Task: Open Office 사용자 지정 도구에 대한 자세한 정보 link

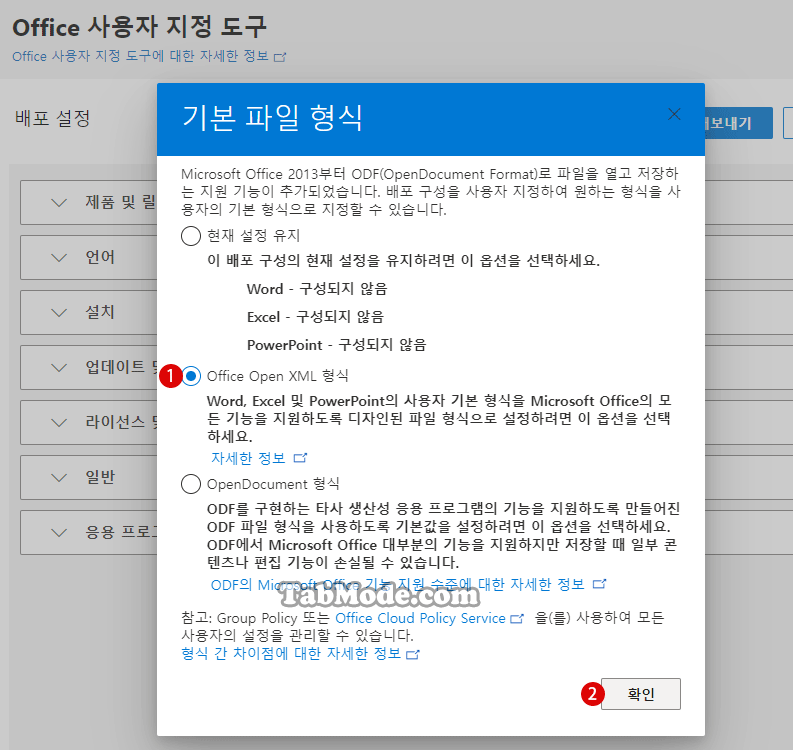Action: (140, 56)
